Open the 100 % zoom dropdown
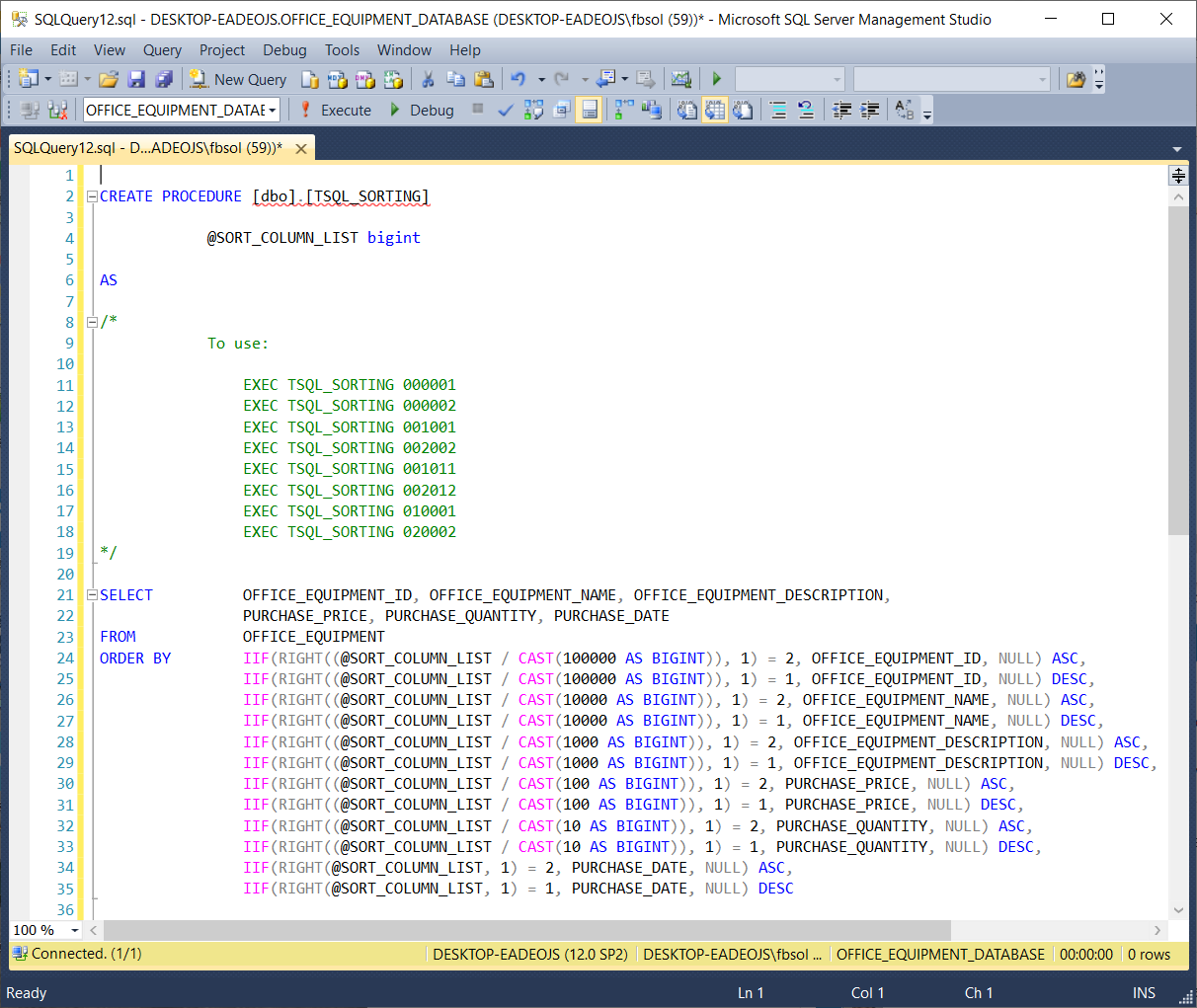This screenshot has width=1197, height=1008. tap(74, 930)
